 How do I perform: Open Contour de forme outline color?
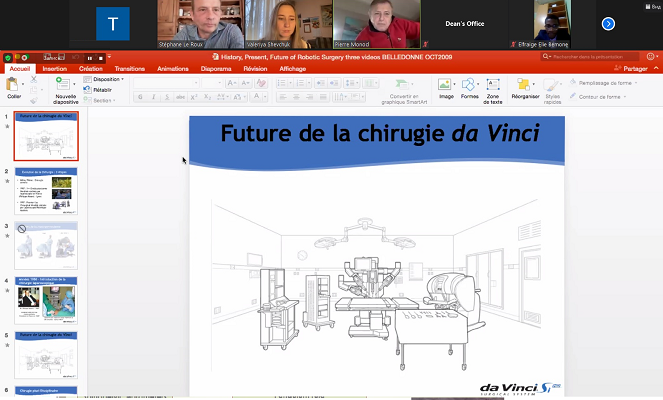coord(598,97)
